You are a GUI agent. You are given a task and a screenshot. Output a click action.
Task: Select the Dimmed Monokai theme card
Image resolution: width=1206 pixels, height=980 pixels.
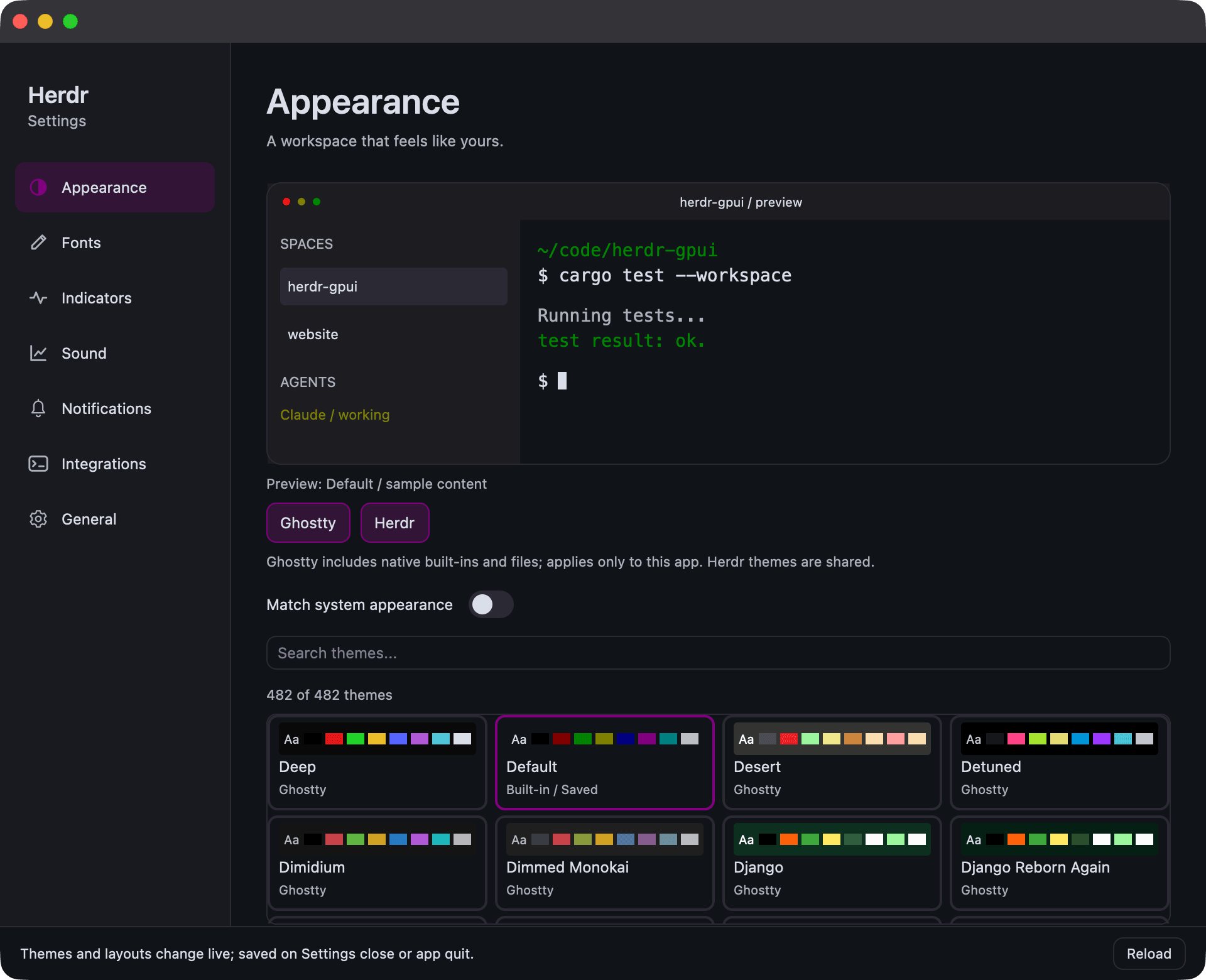pos(605,863)
